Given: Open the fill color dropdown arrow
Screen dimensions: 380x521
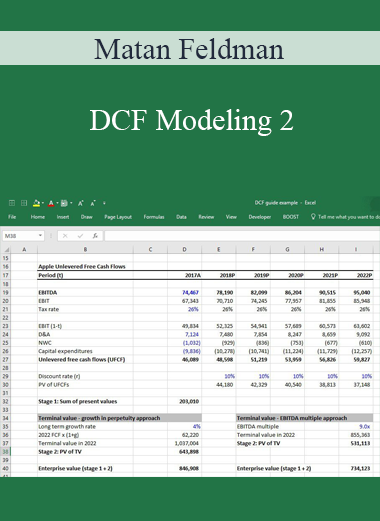Looking at the screenshot, I should [43, 203].
